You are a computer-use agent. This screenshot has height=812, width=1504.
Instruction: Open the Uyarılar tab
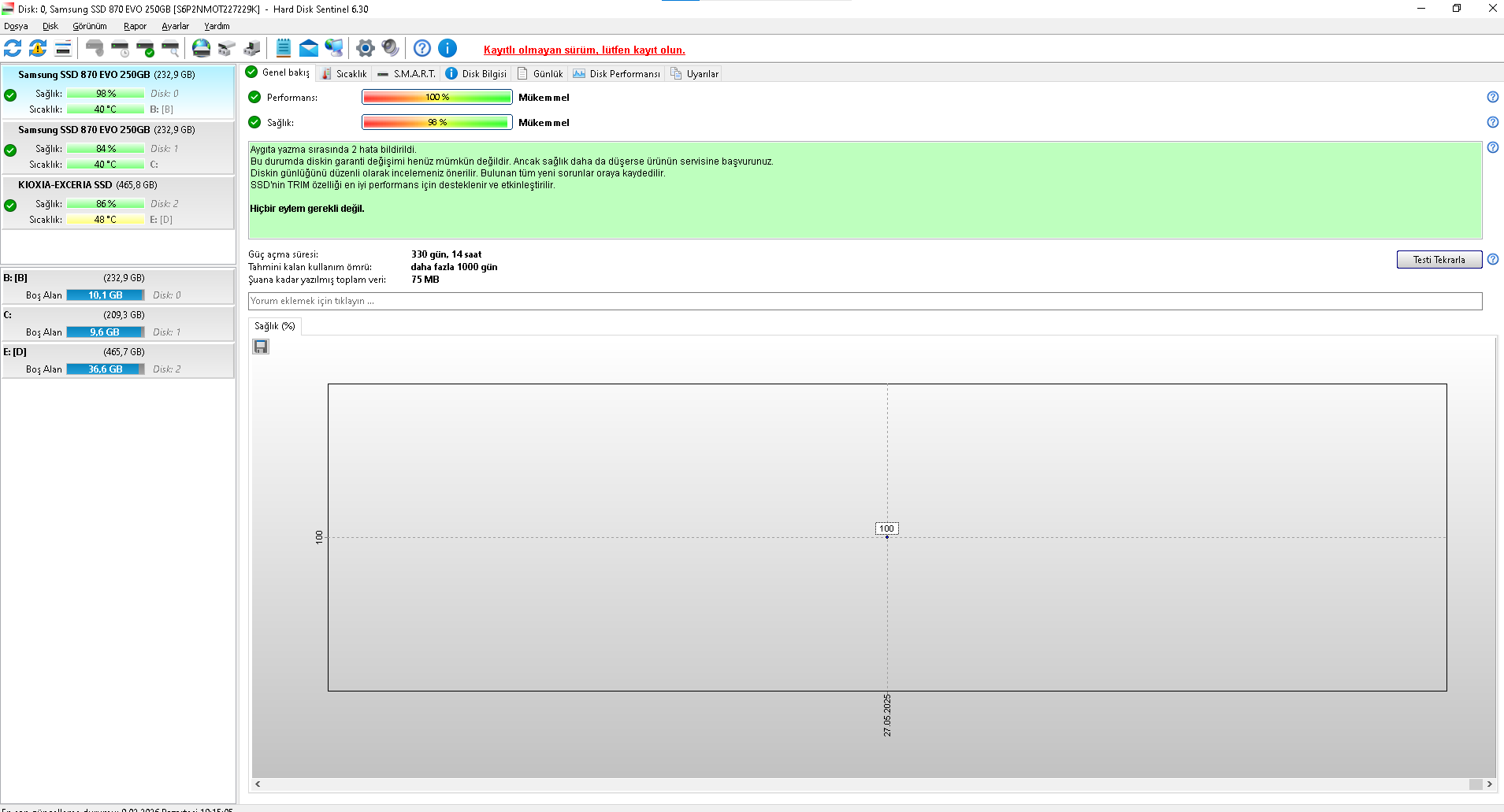[694, 73]
